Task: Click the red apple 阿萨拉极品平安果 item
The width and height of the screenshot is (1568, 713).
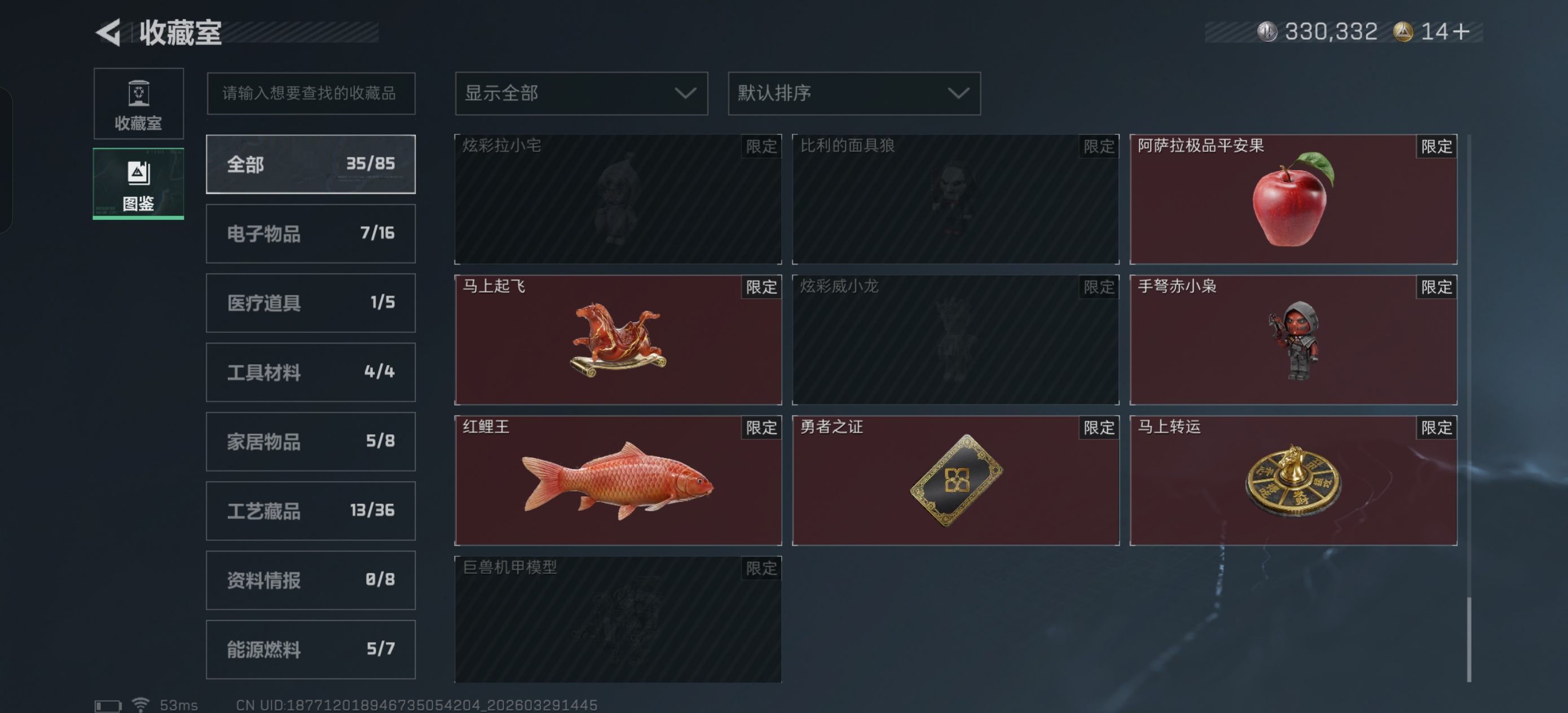Action: pyautogui.click(x=1293, y=199)
